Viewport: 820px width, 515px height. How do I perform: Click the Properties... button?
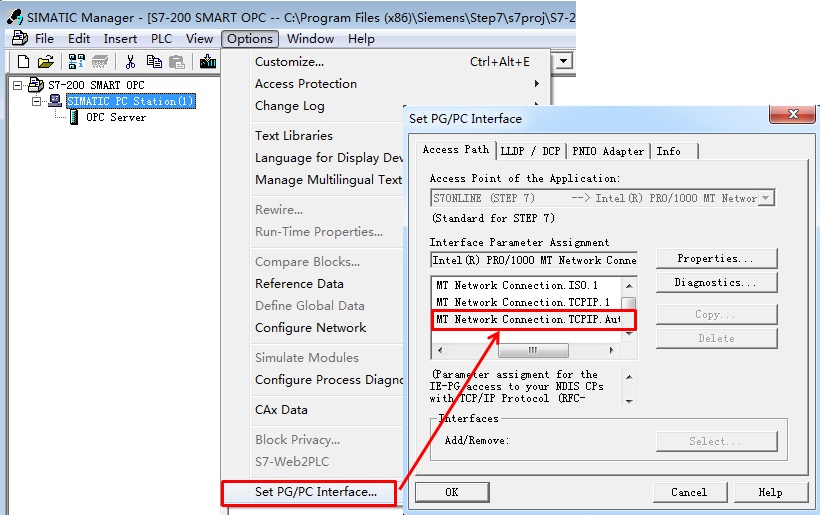716,258
